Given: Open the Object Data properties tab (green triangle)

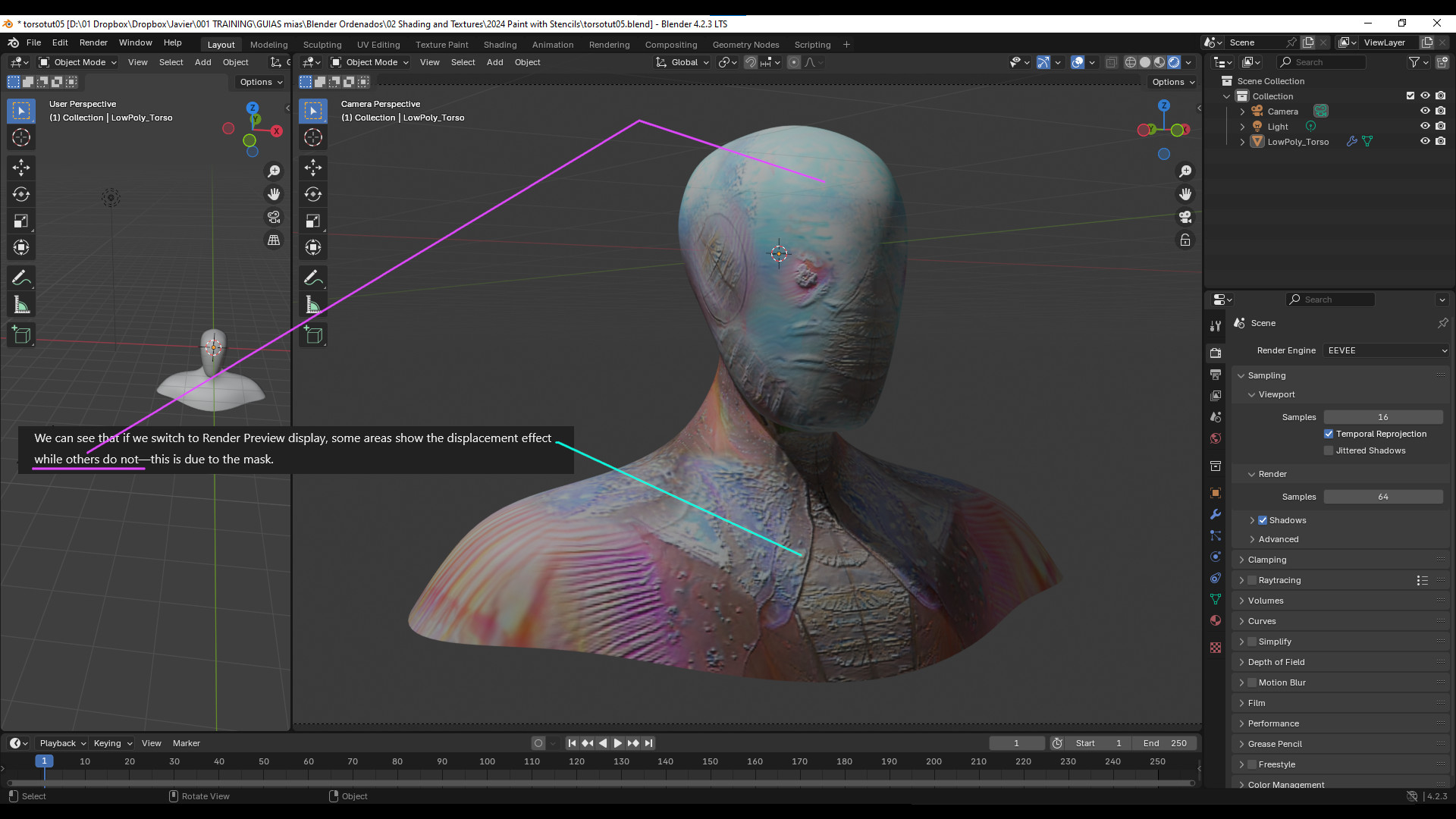Looking at the screenshot, I should pos(1216,599).
